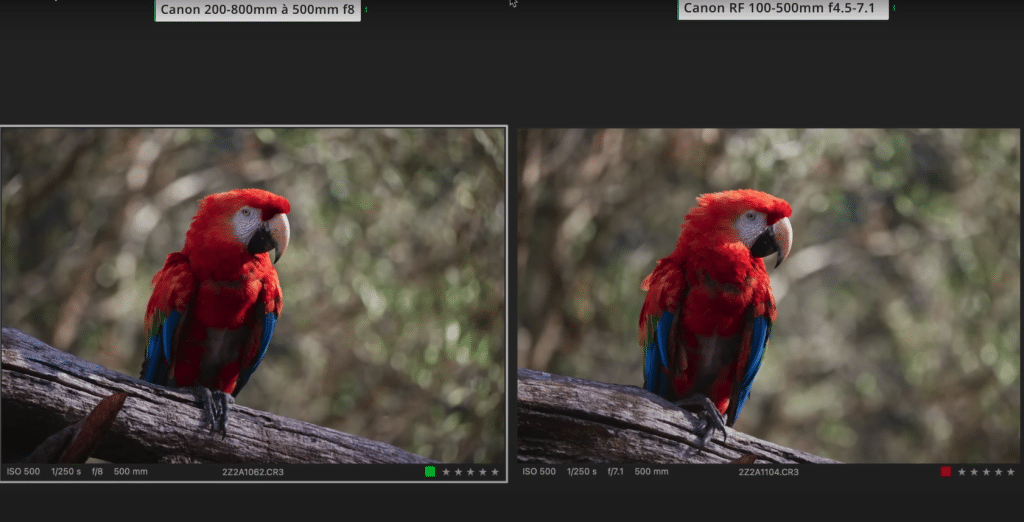Click the "Canon RF 100-500mm f4.5-7.1" label

point(783,9)
